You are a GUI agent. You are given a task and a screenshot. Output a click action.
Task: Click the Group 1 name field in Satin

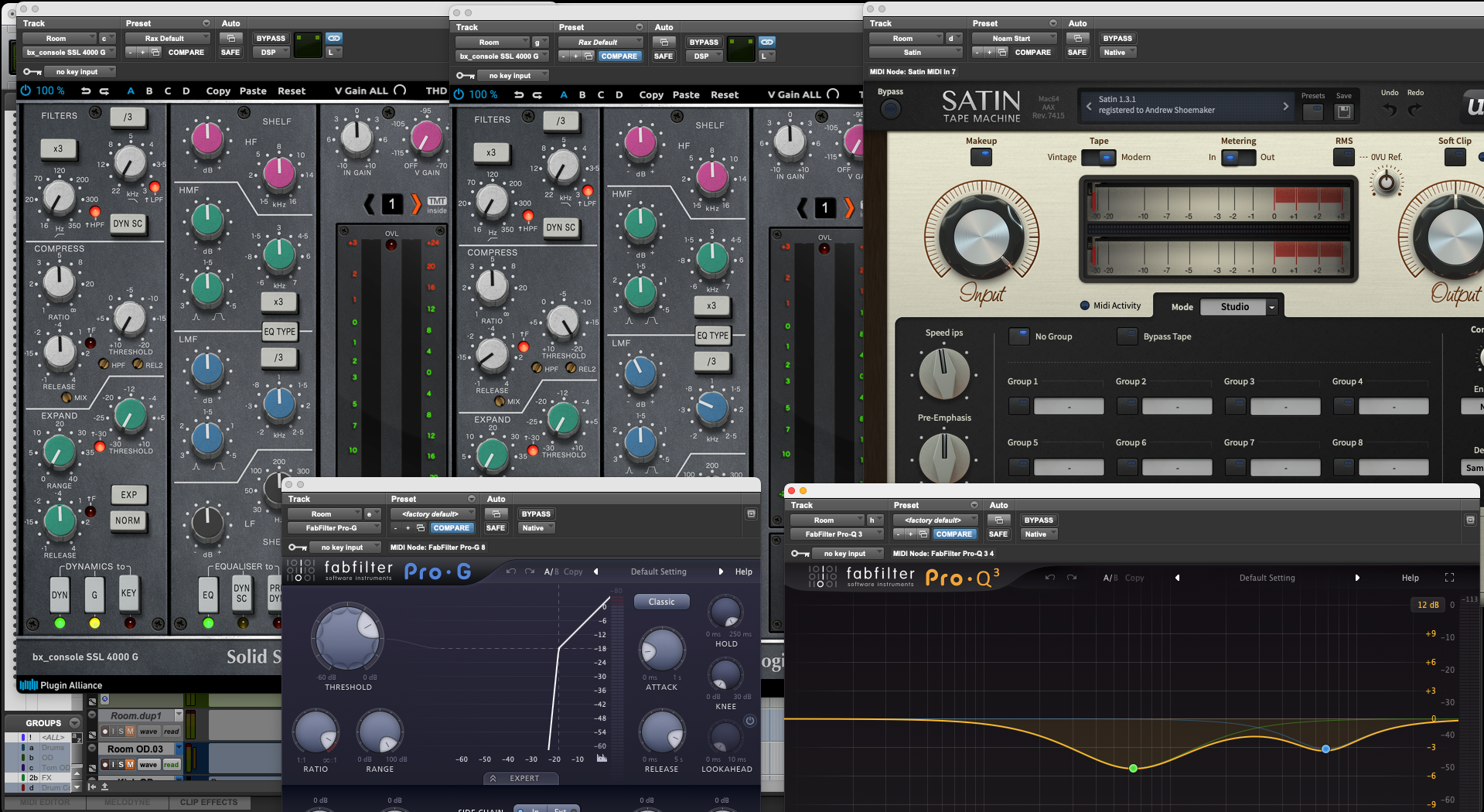tap(1069, 406)
